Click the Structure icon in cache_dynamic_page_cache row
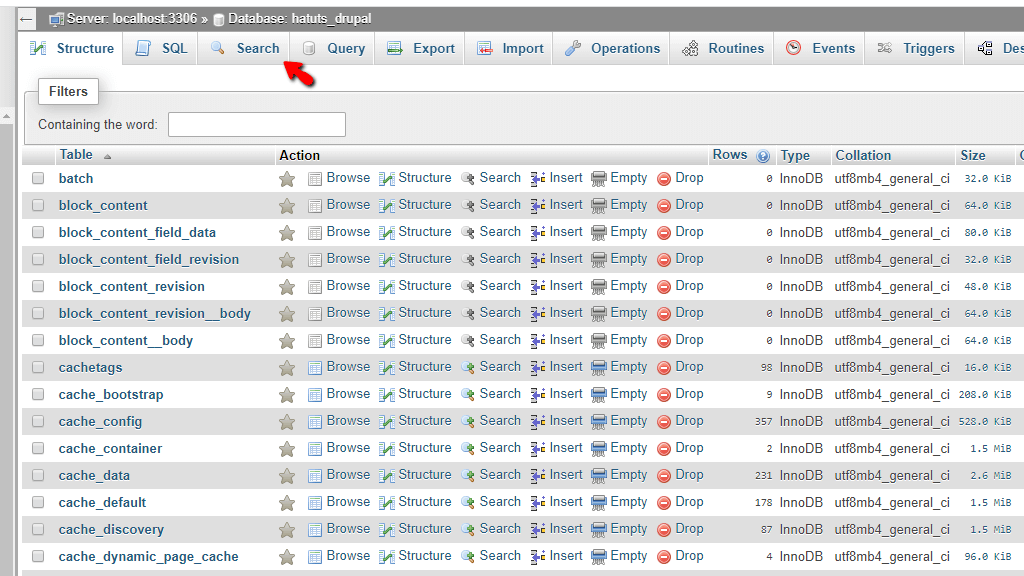The image size is (1024, 576). pos(387,556)
